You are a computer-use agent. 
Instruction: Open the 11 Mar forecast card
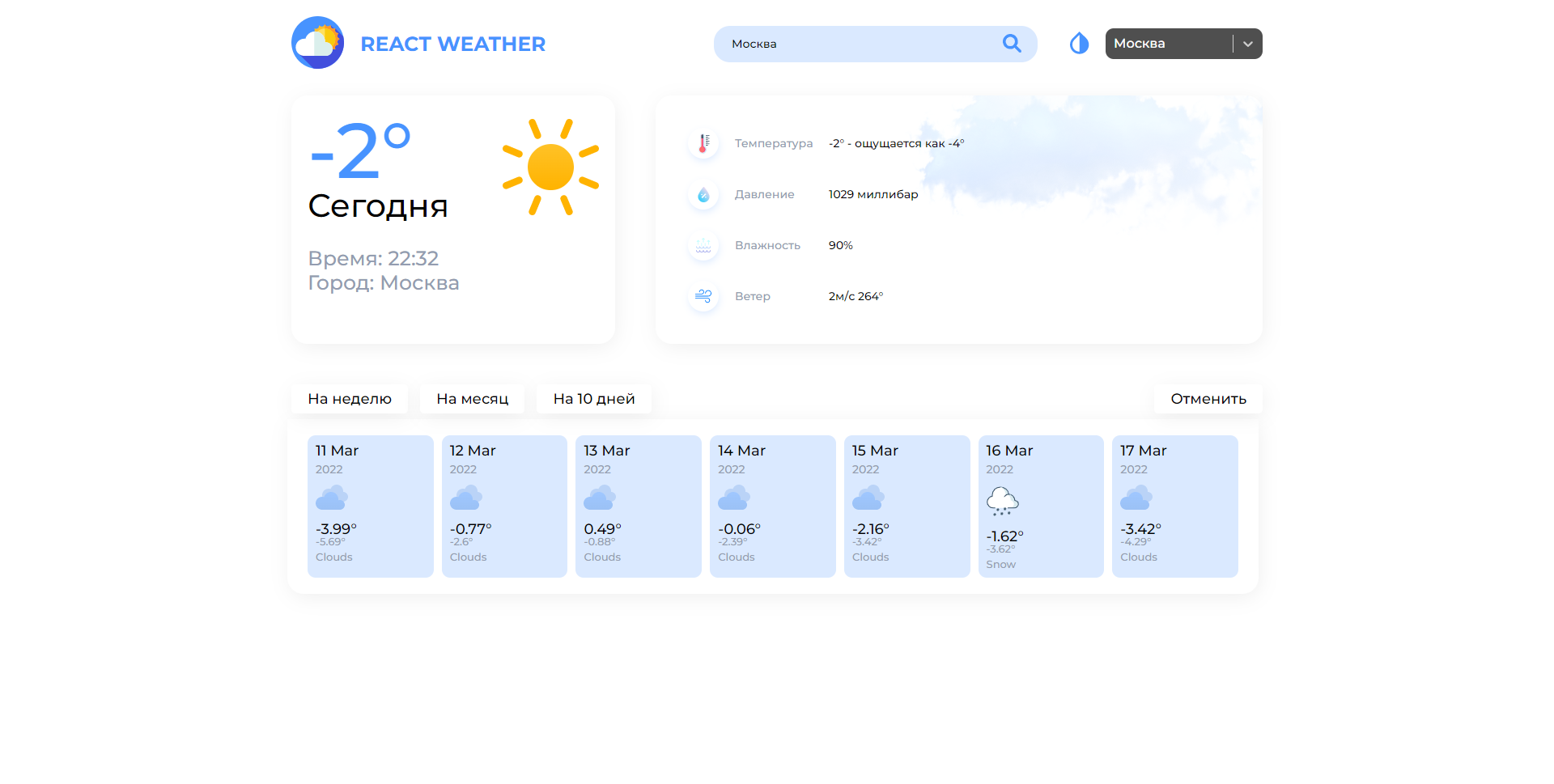point(370,506)
